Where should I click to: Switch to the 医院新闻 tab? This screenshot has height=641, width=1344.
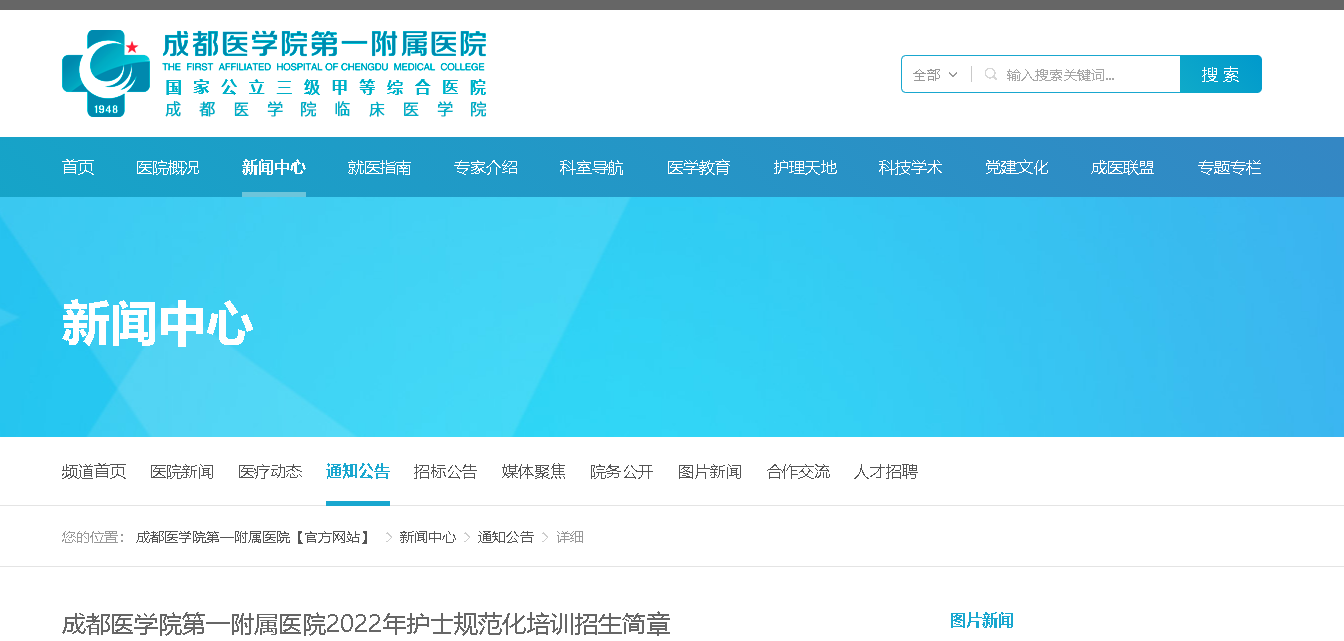(x=182, y=471)
